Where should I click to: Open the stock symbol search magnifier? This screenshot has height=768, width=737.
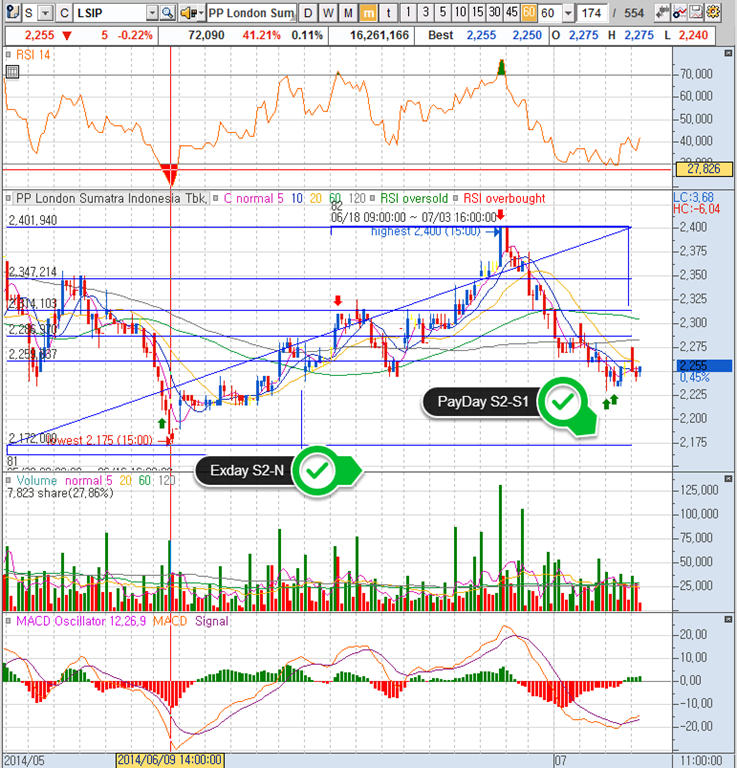[168, 13]
